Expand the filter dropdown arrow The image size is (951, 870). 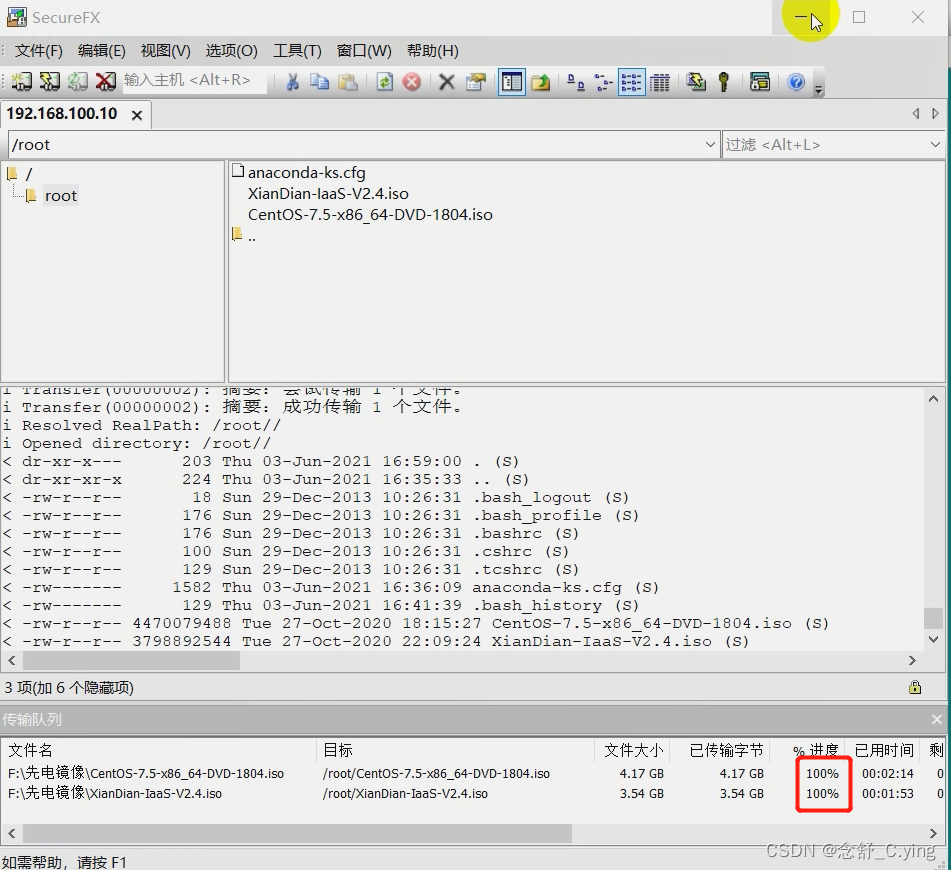tap(935, 144)
